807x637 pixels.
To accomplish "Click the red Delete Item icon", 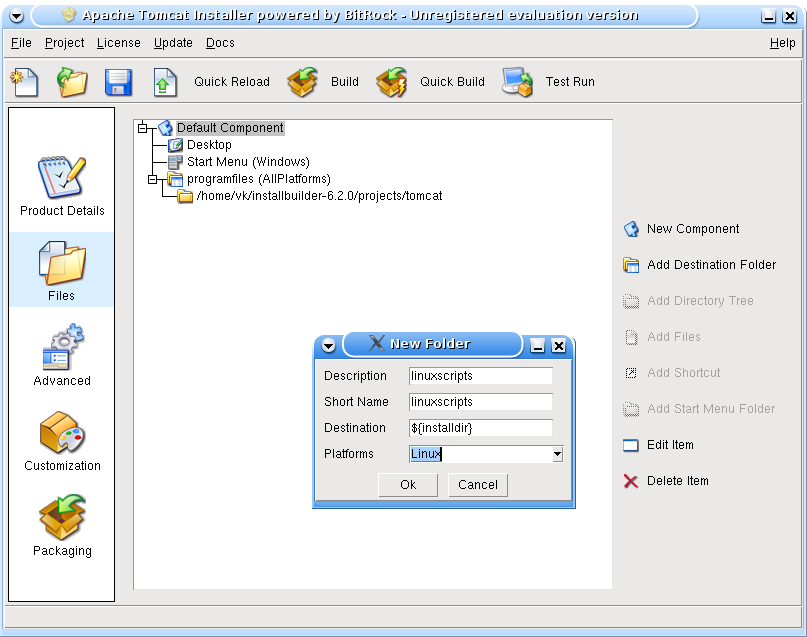I will pos(631,481).
